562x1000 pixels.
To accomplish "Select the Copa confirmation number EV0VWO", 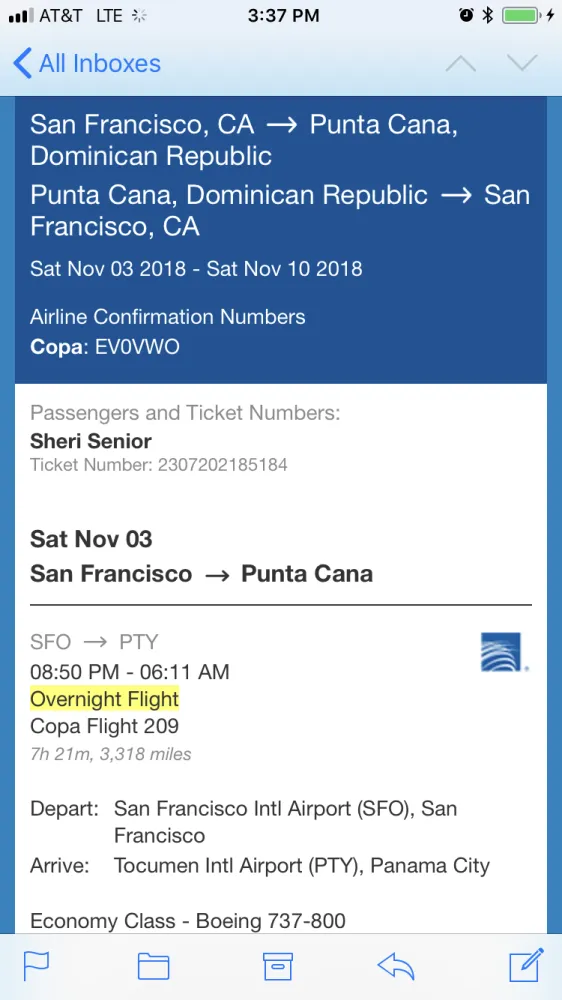I will 137,347.
